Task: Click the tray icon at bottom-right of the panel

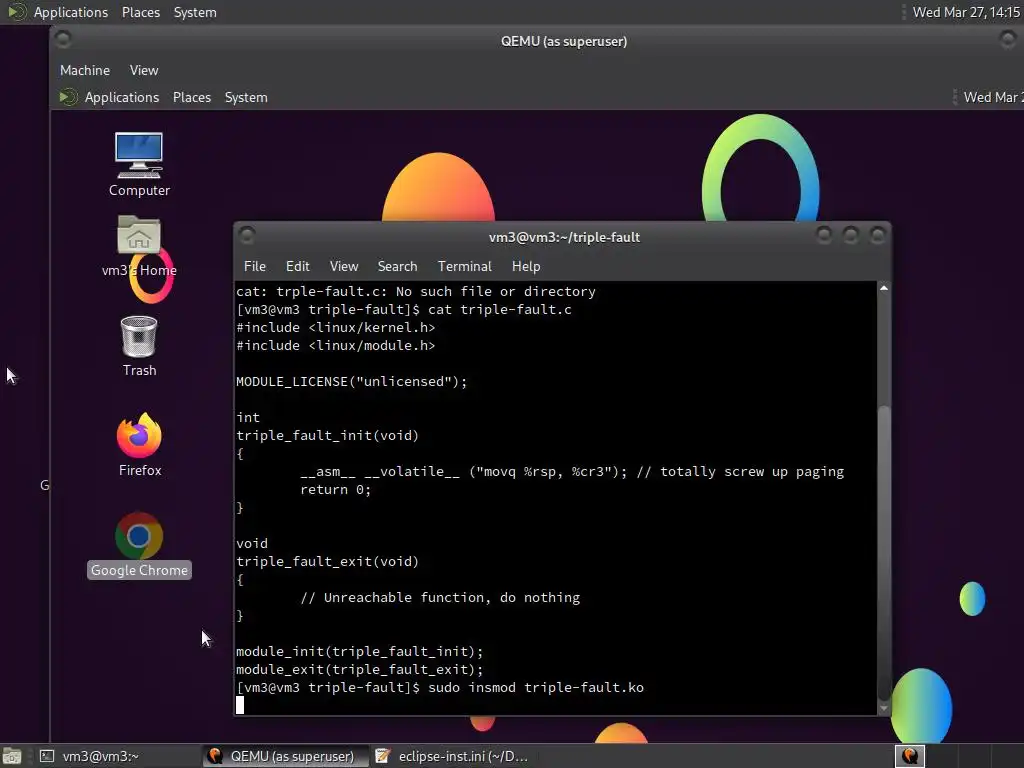Action: tap(909, 756)
